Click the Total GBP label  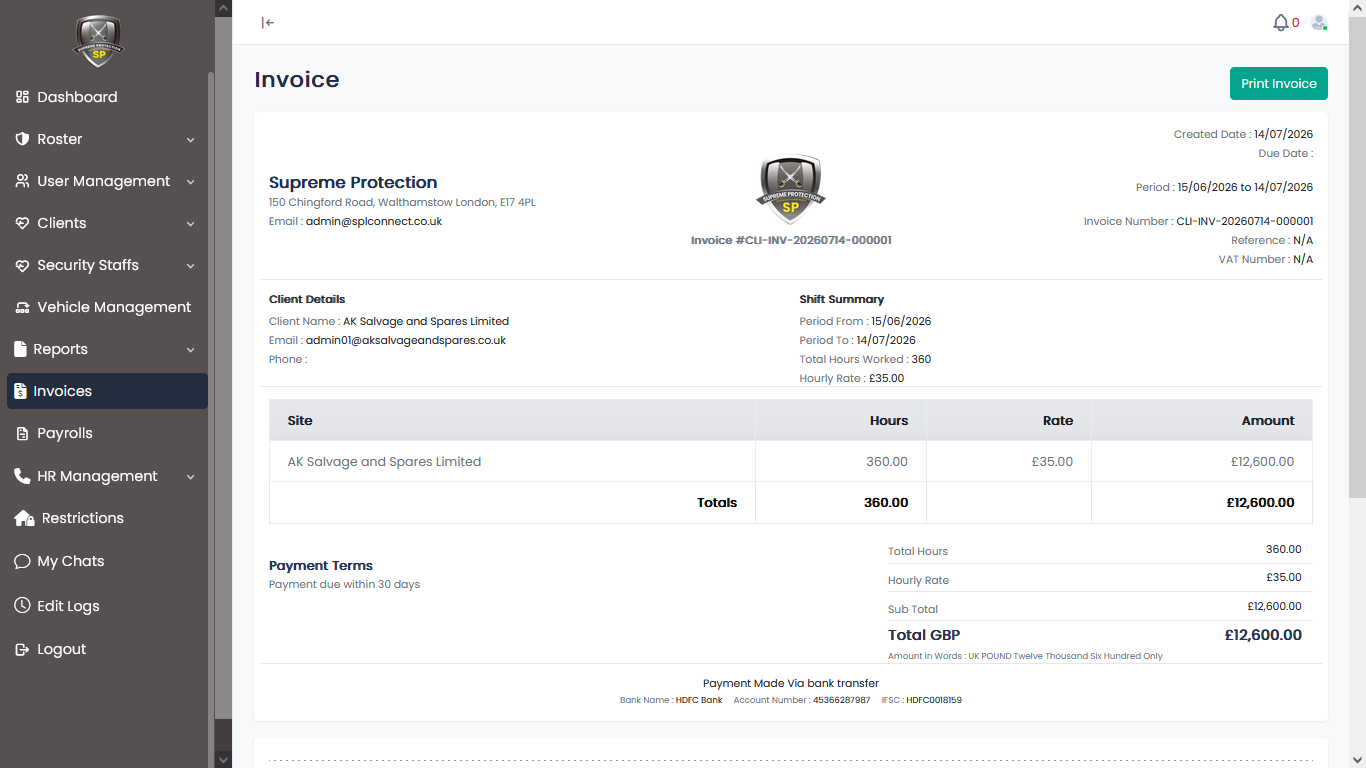coord(924,635)
